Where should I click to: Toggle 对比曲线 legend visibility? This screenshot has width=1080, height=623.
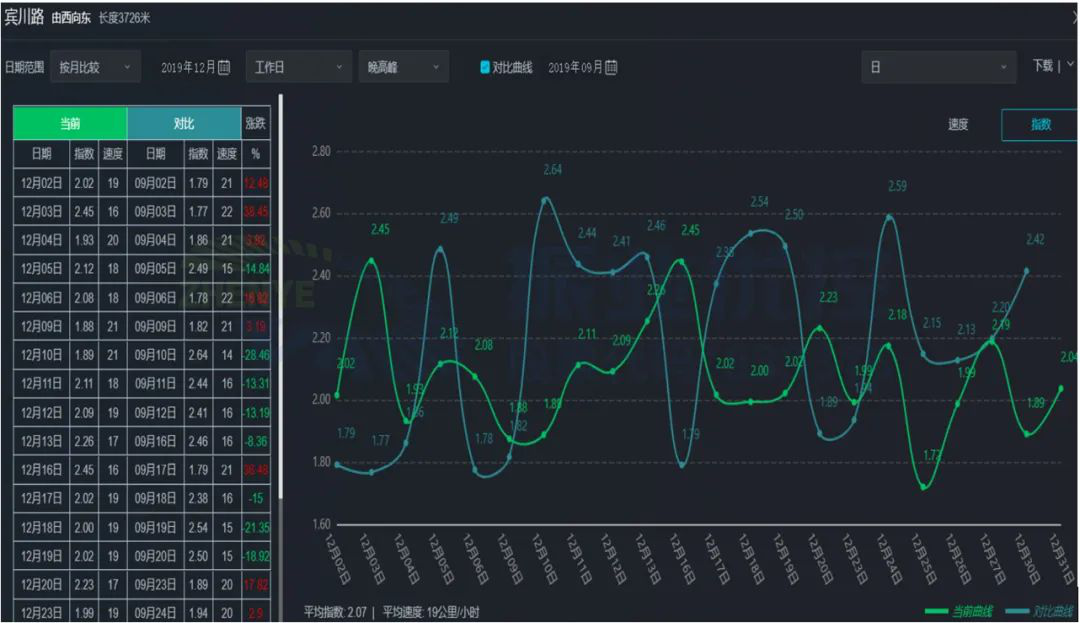point(1039,611)
